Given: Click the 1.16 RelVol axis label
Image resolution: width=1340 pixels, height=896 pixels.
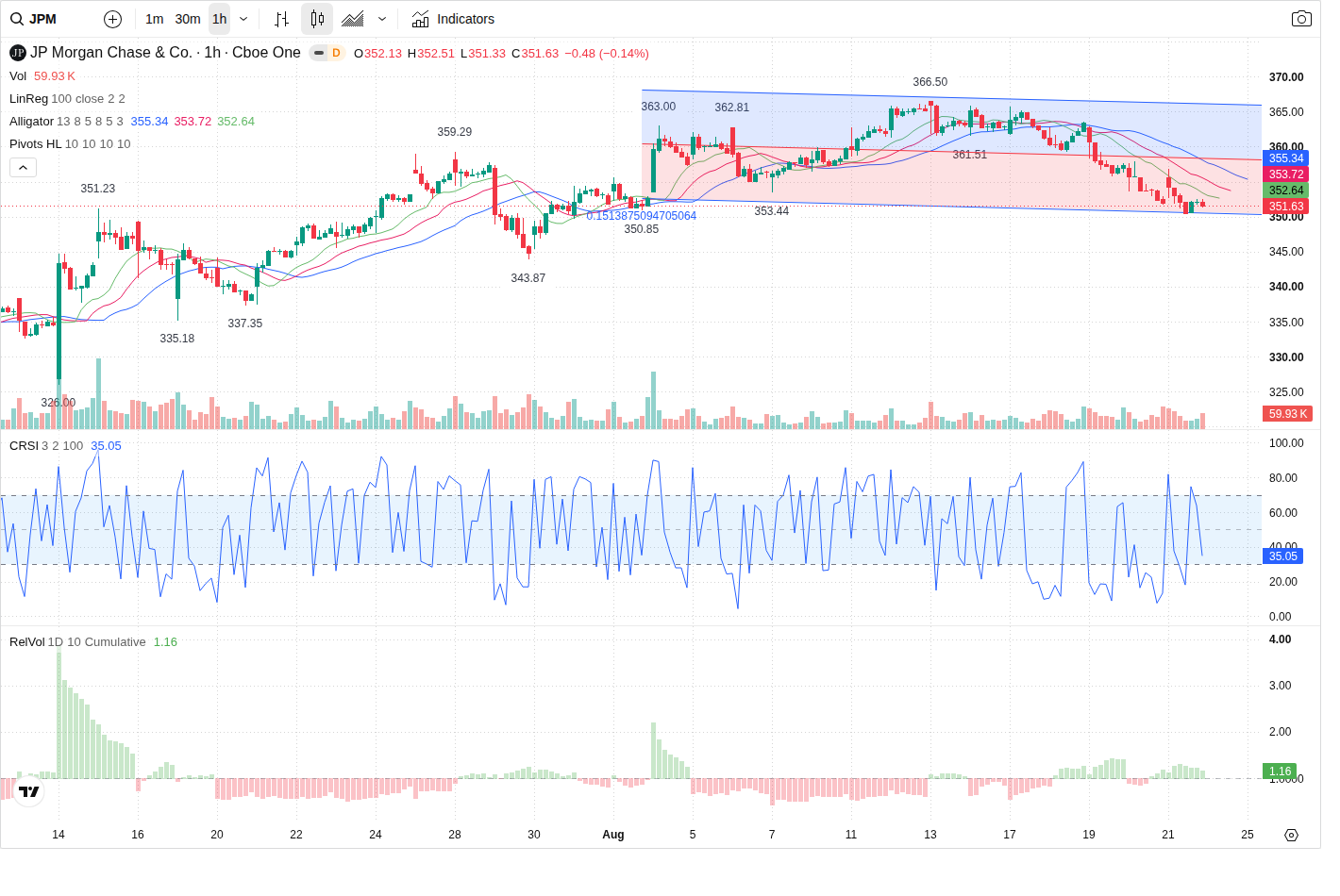Looking at the screenshot, I should pyautogui.click(x=1280, y=772).
